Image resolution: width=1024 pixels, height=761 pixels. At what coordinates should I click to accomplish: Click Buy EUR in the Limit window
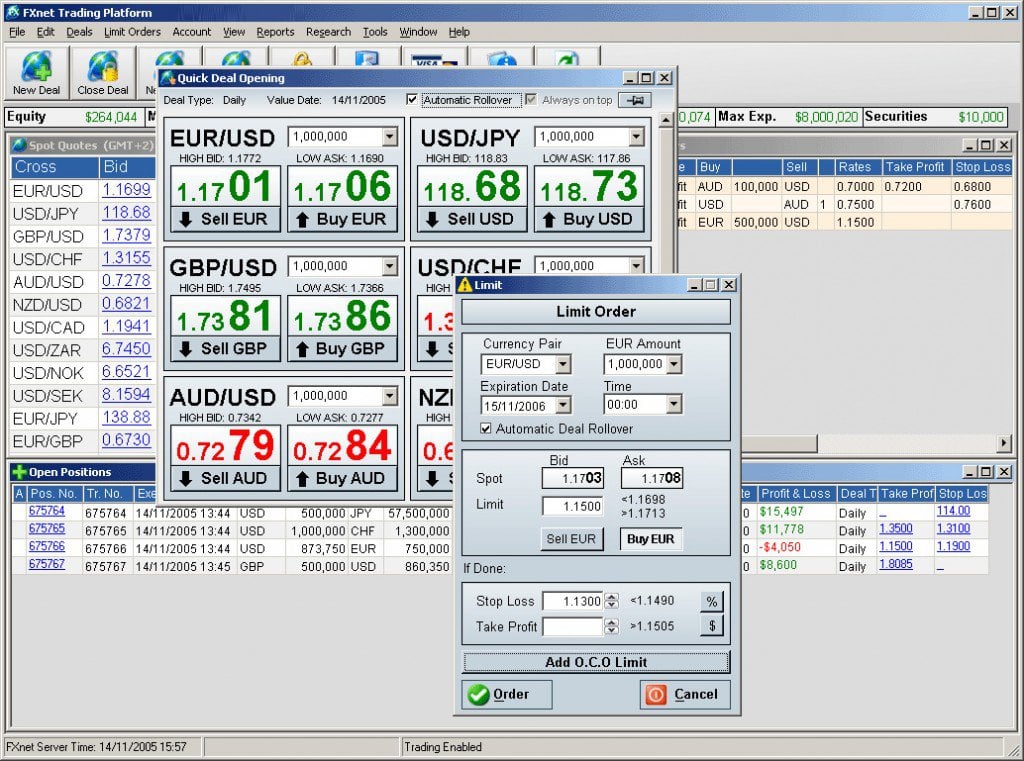click(650, 539)
